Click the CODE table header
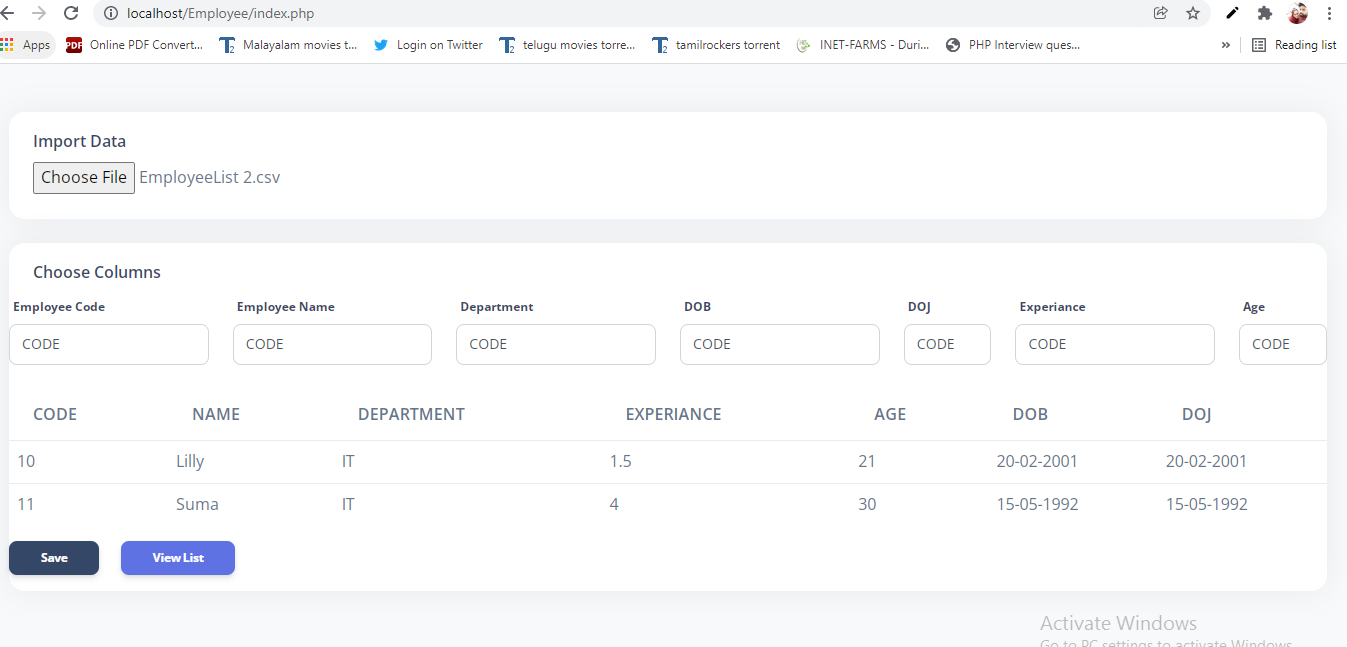 tap(55, 414)
